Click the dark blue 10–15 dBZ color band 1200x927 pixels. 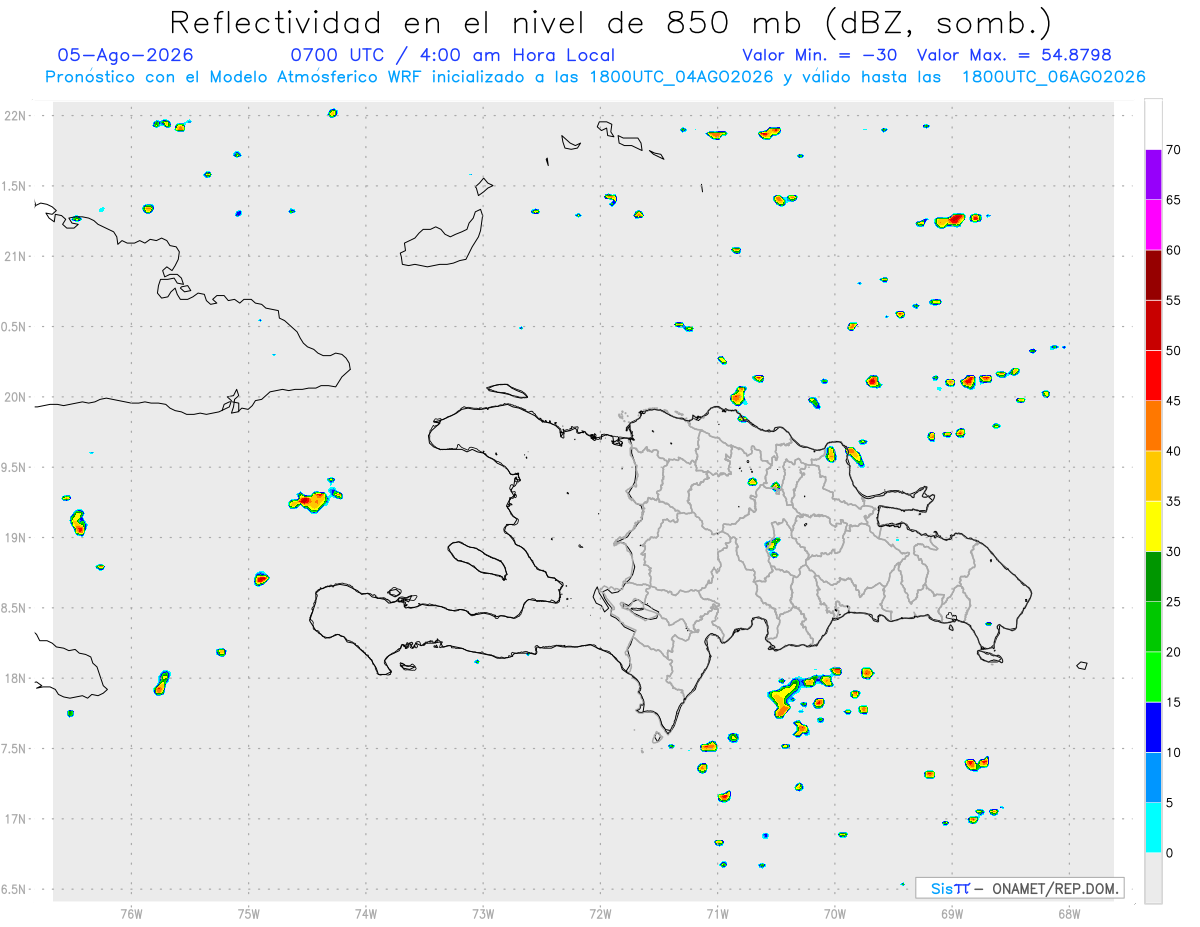pos(1153,728)
